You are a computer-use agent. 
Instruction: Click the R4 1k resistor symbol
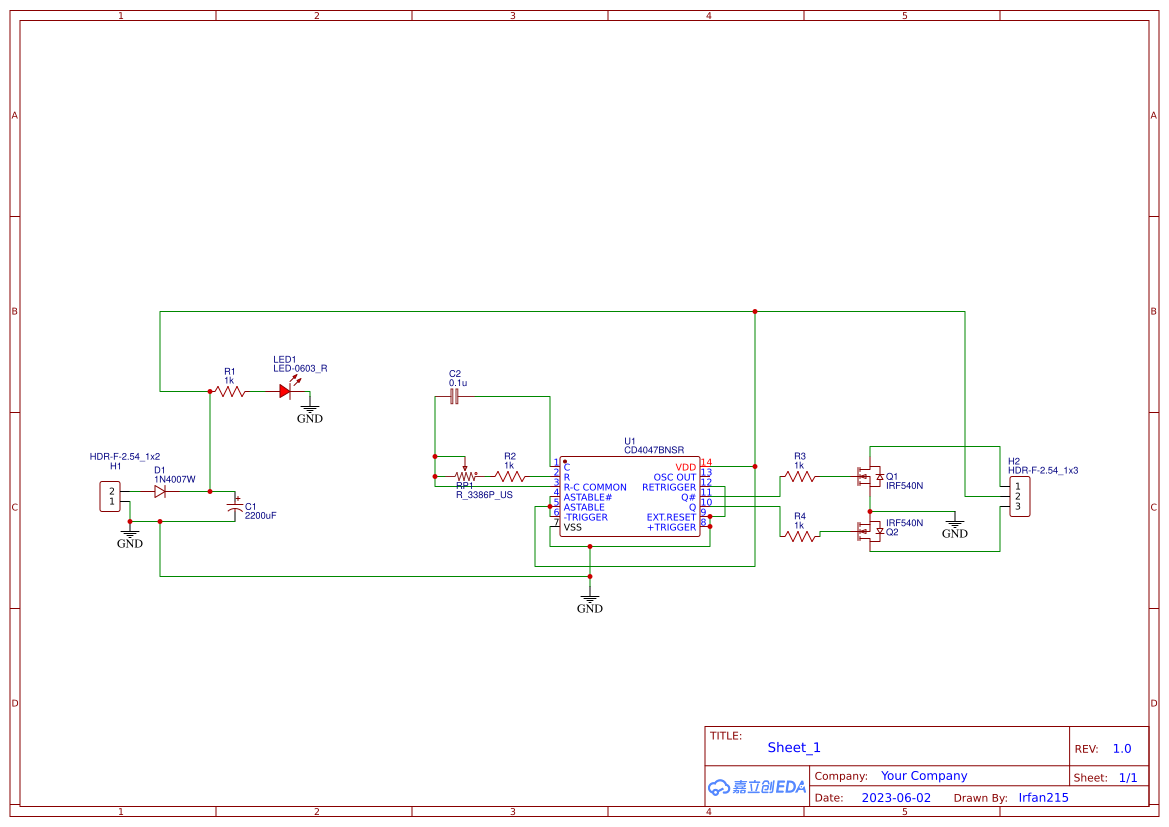pyautogui.click(x=800, y=537)
